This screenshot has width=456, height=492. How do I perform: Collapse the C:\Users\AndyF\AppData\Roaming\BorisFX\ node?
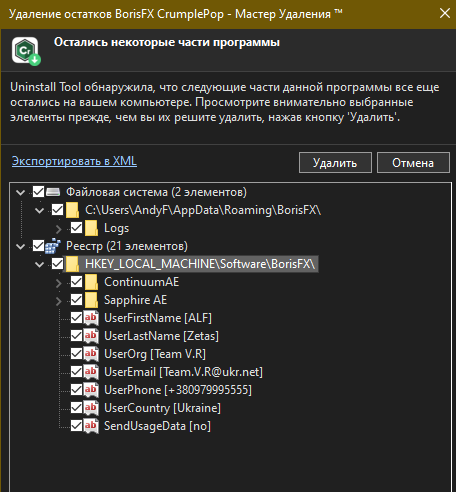tap(40, 210)
